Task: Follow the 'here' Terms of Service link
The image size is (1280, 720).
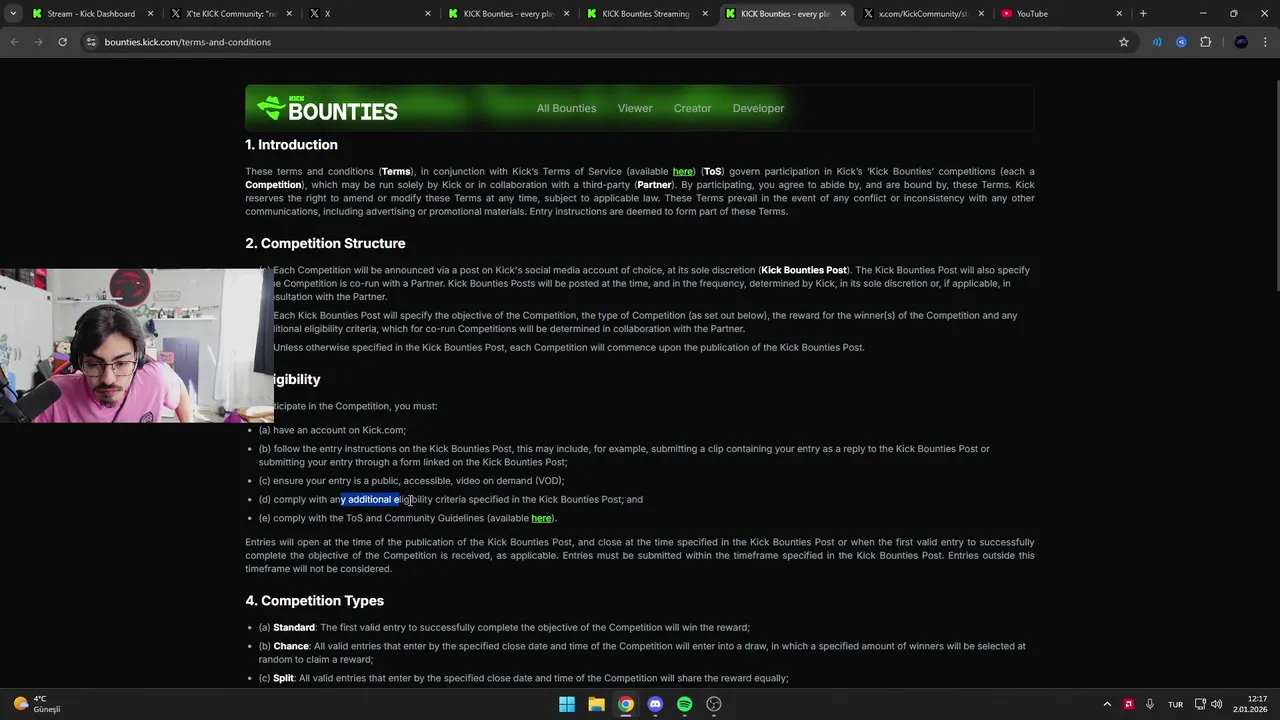Action: click(x=683, y=172)
